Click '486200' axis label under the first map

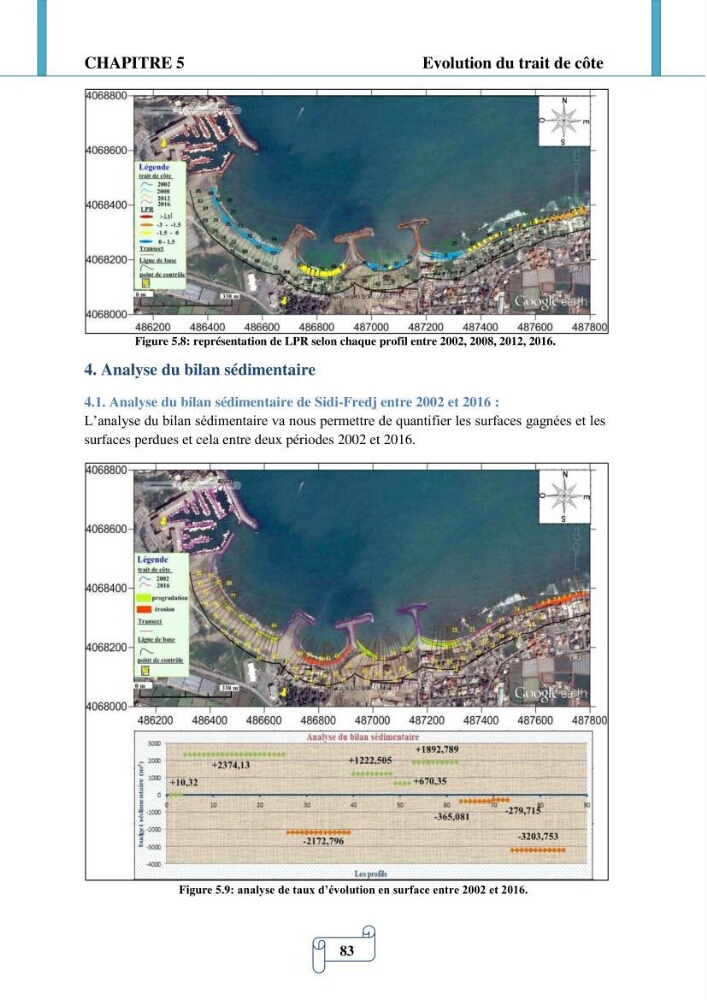[155, 327]
